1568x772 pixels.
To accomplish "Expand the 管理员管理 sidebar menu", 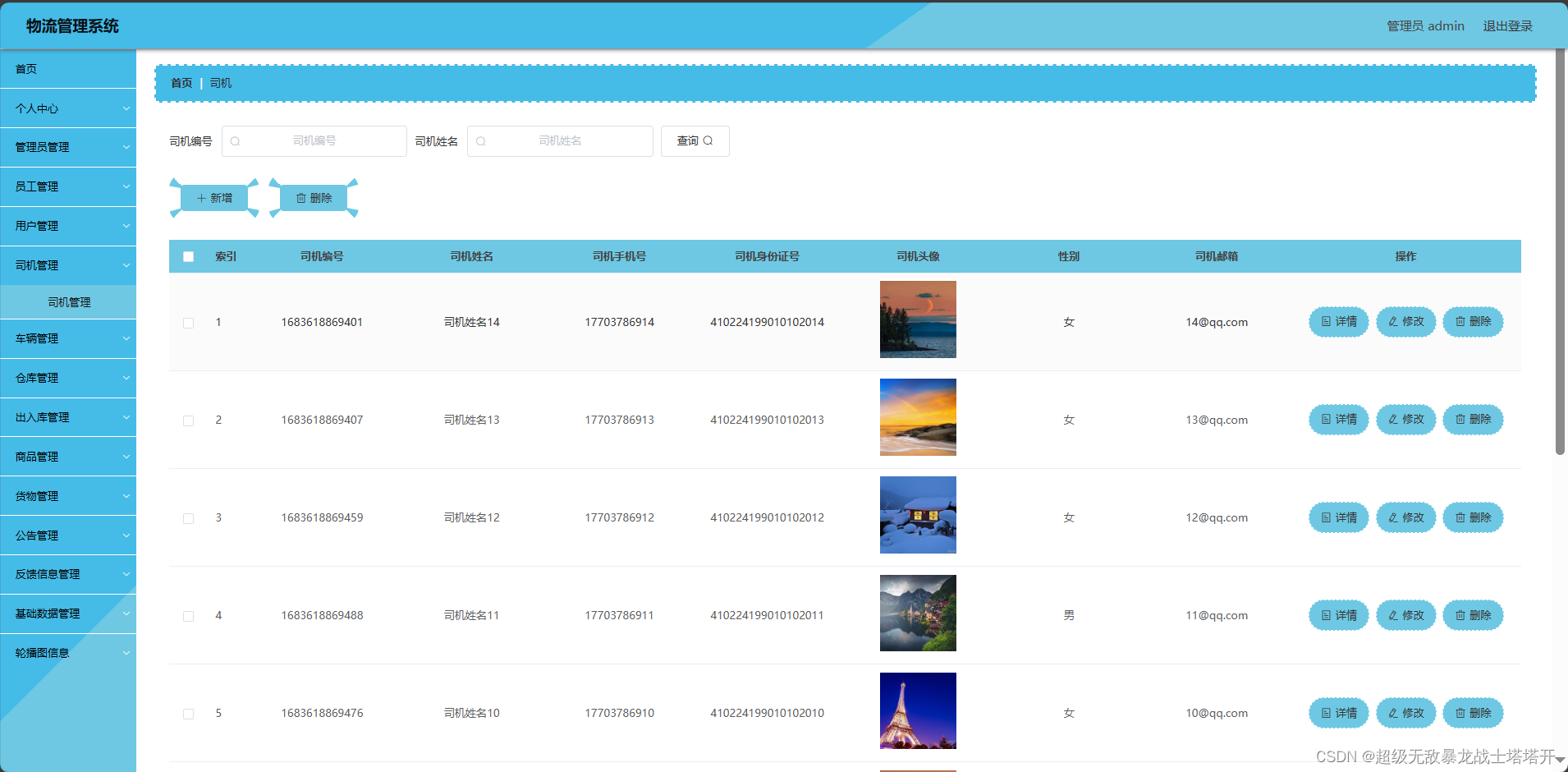I will (x=68, y=147).
